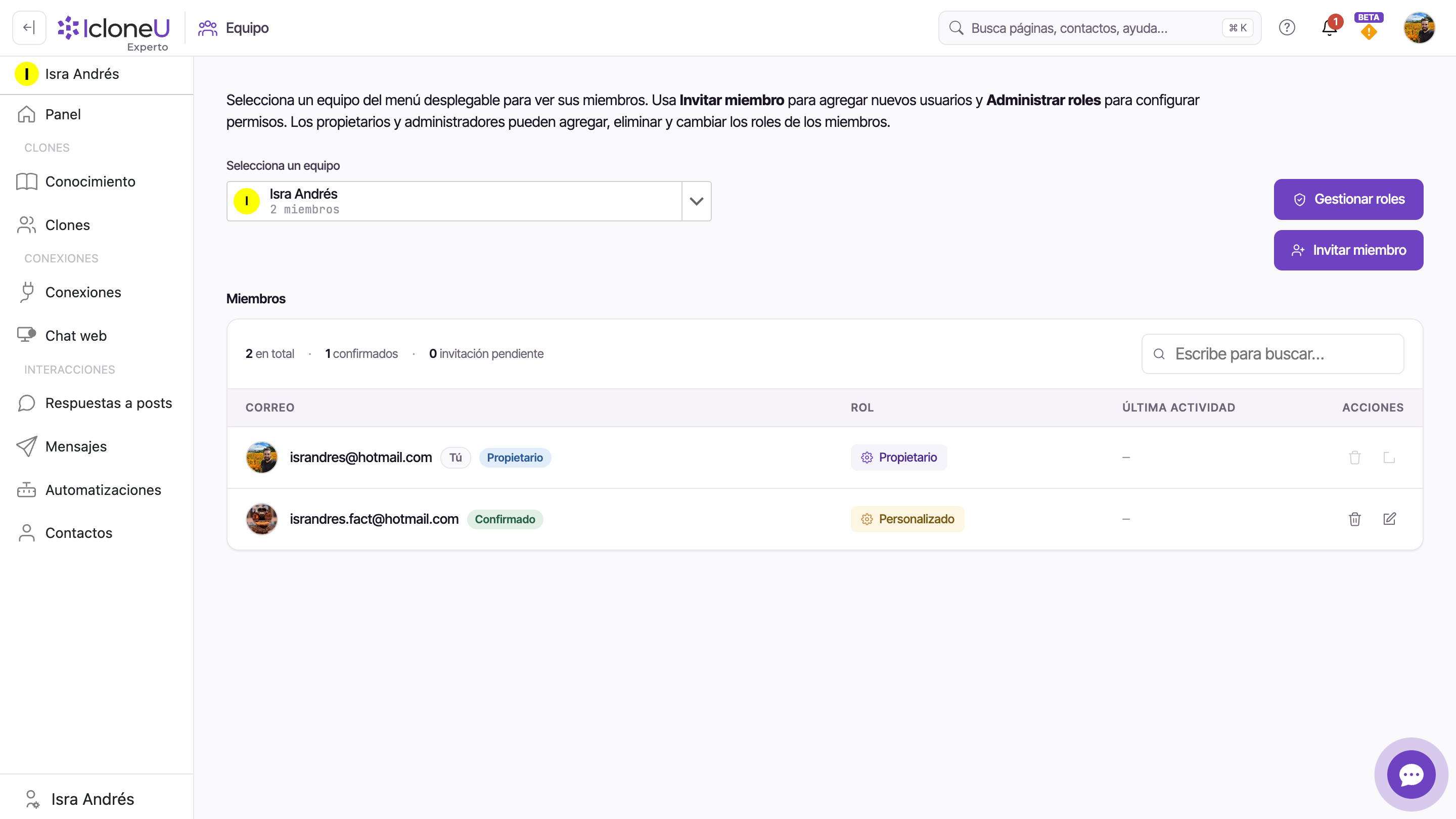Click the Equipo team icon in header

pyautogui.click(x=207, y=28)
